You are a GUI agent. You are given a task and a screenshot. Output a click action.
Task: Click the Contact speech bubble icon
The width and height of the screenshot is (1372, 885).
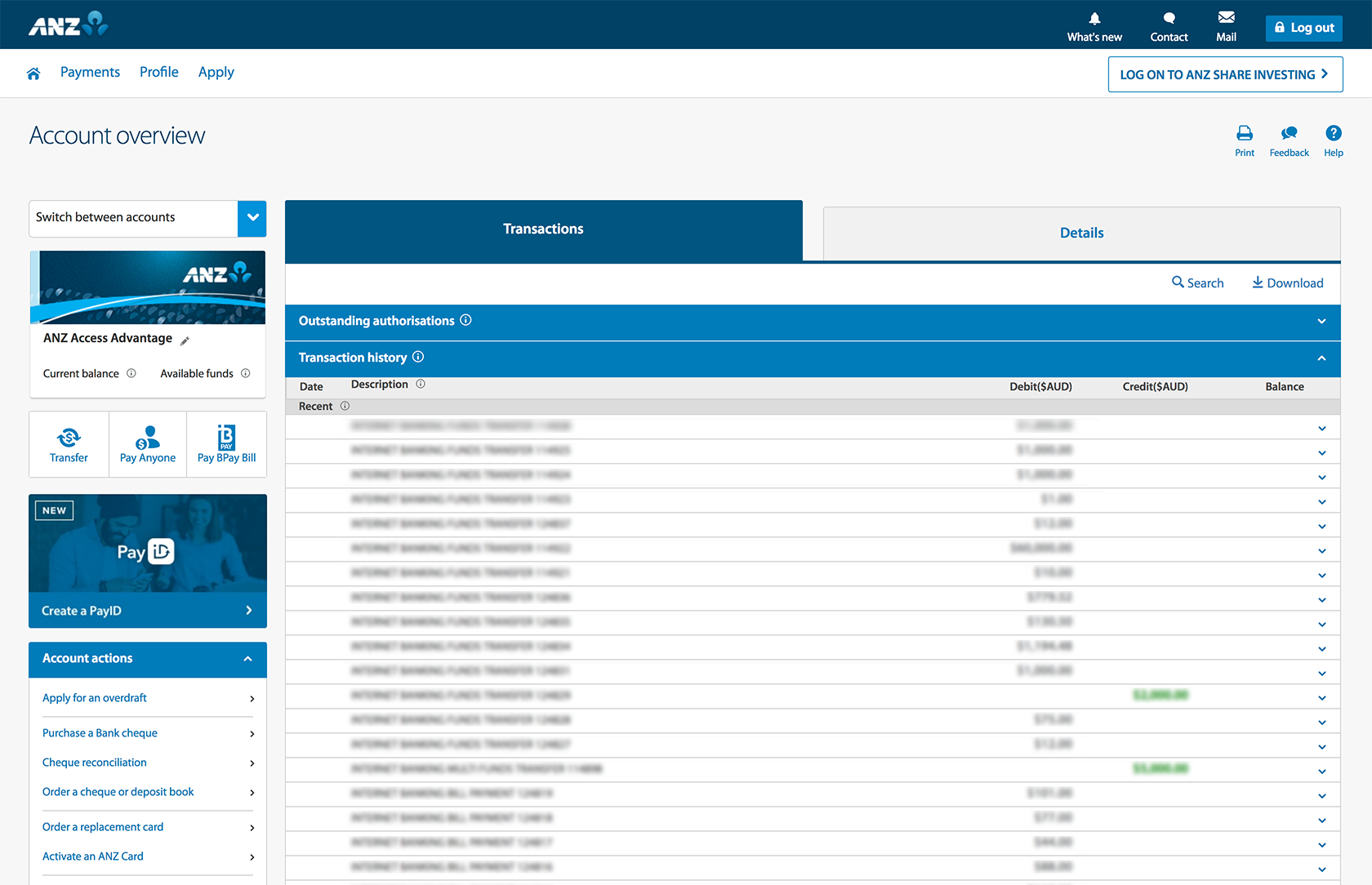(x=1168, y=19)
